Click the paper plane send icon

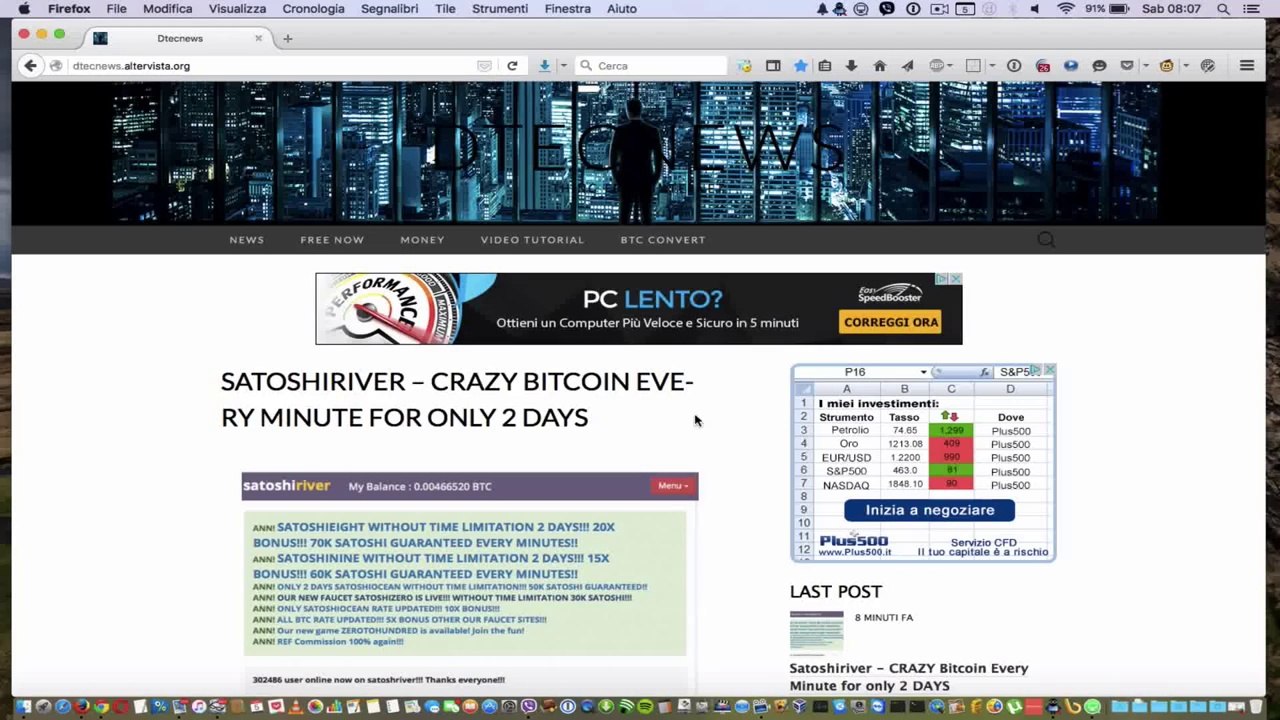907,66
